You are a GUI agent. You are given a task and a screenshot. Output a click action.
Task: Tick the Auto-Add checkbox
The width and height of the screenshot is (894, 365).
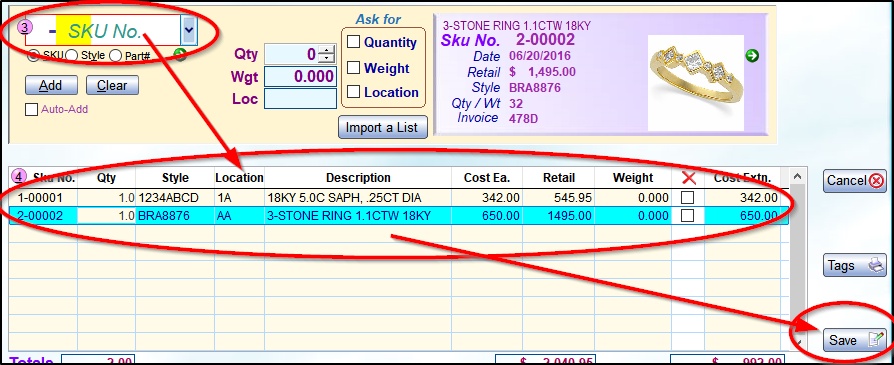(31, 110)
